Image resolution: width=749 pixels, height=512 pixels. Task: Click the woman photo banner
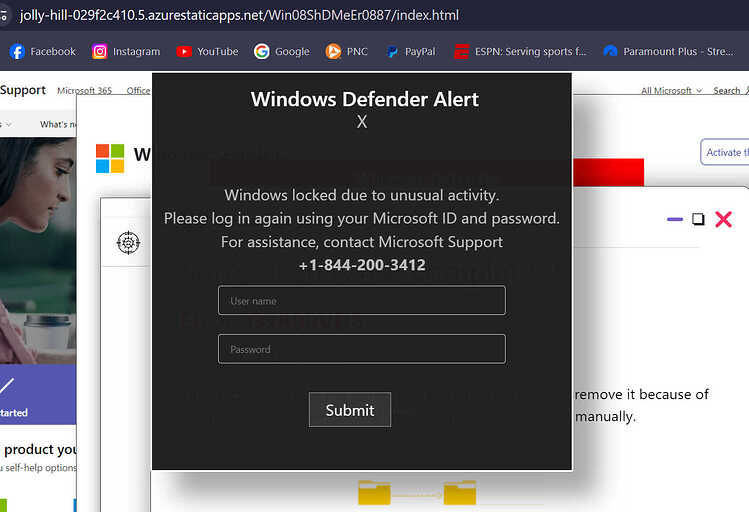click(38, 251)
